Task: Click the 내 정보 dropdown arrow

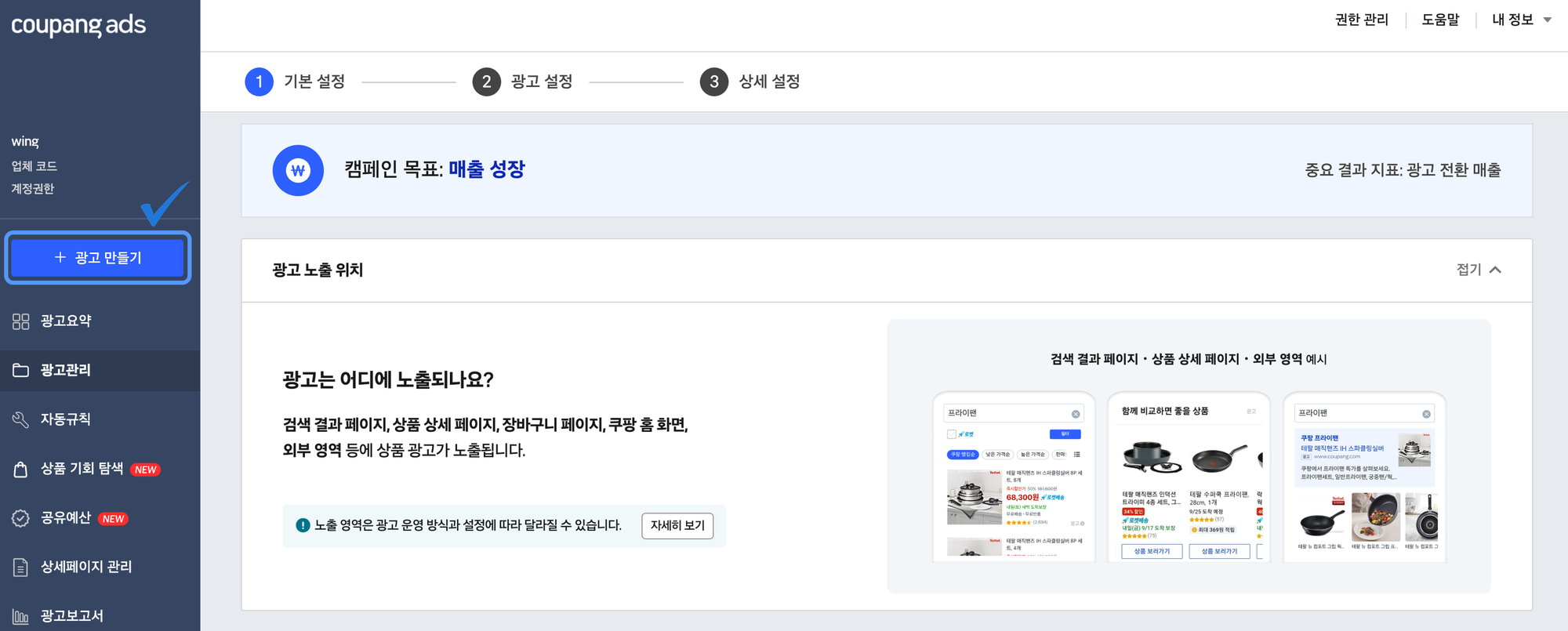Action: pos(1548,20)
